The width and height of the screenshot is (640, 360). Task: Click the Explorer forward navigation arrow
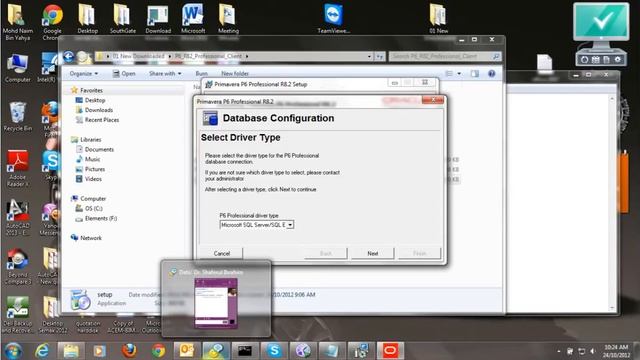coord(83,56)
